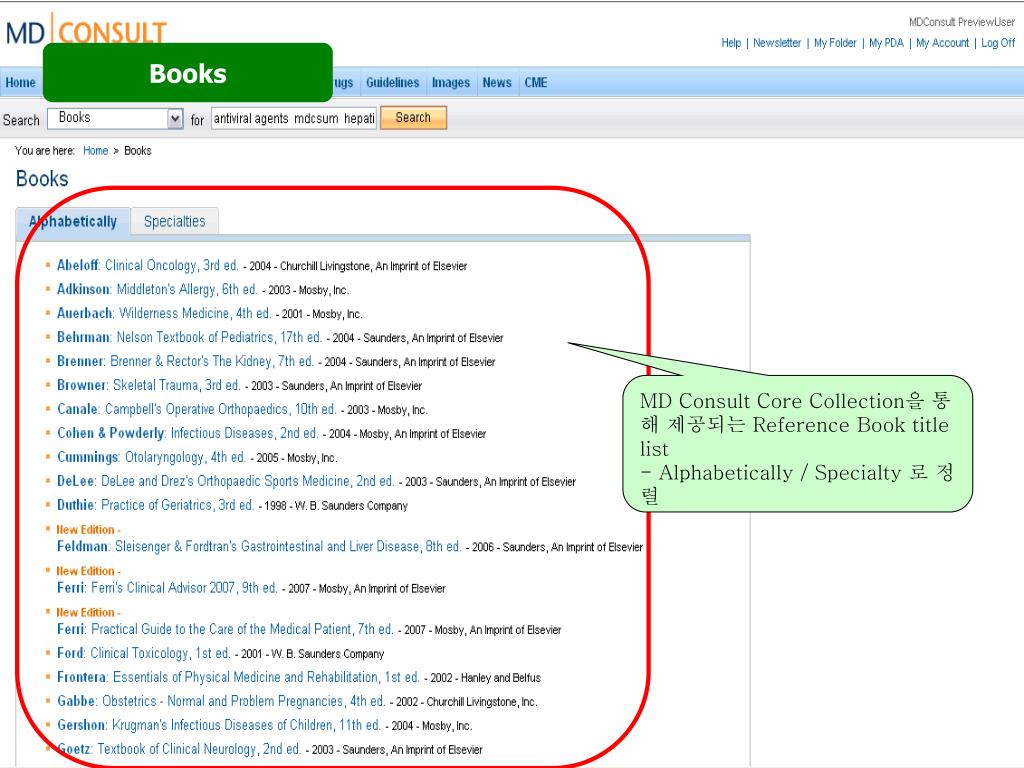Open the Books search category dropdown
This screenshot has height=768, width=1024.
[x=116, y=118]
